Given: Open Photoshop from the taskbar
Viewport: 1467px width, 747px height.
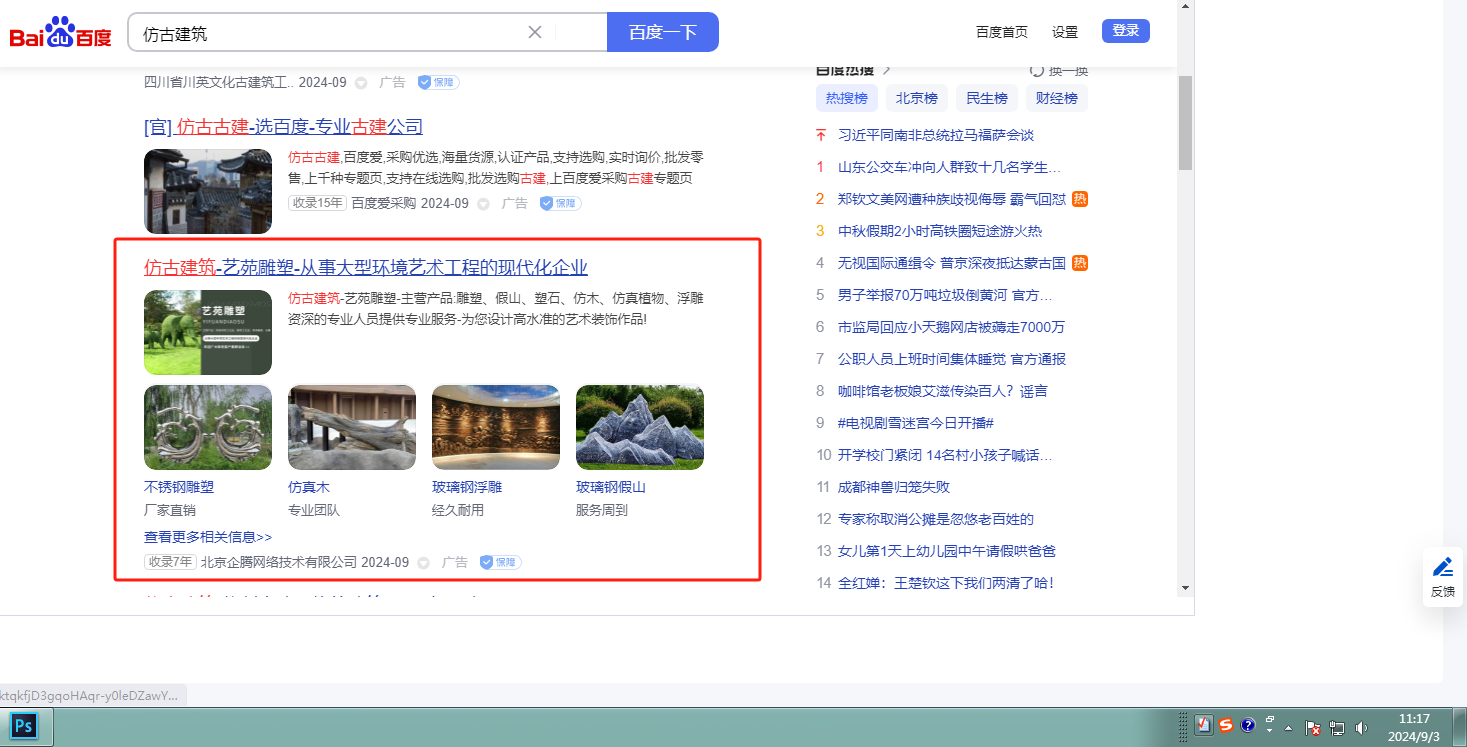Looking at the screenshot, I should pos(23,725).
